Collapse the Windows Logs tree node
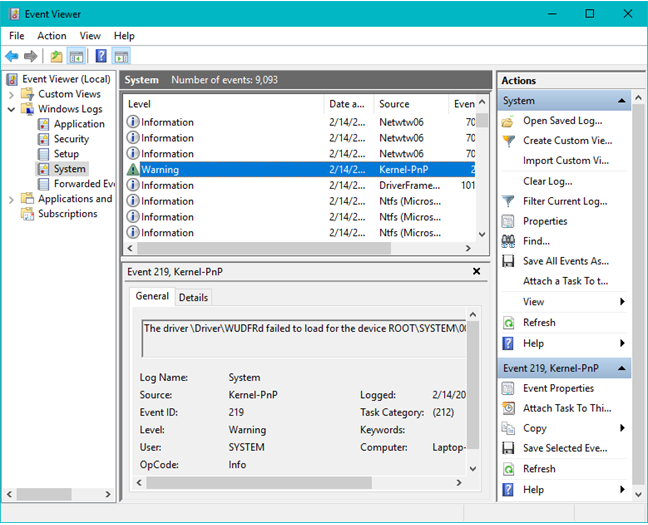Image resolution: width=648 pixels, height=525 pixels. pyautogui.click(x=11, y=109)
